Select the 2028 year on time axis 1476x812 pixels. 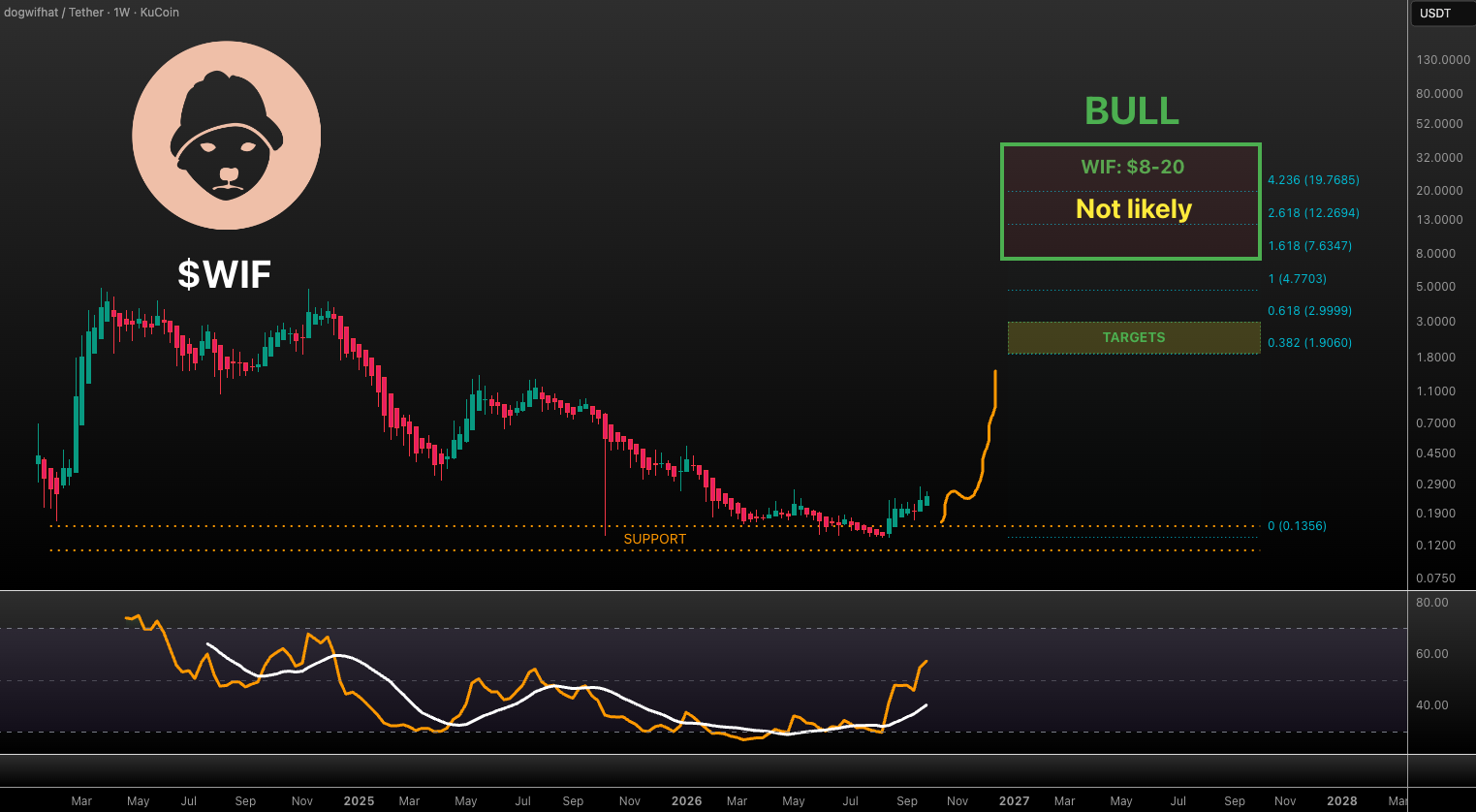[x=1342, y=801]
